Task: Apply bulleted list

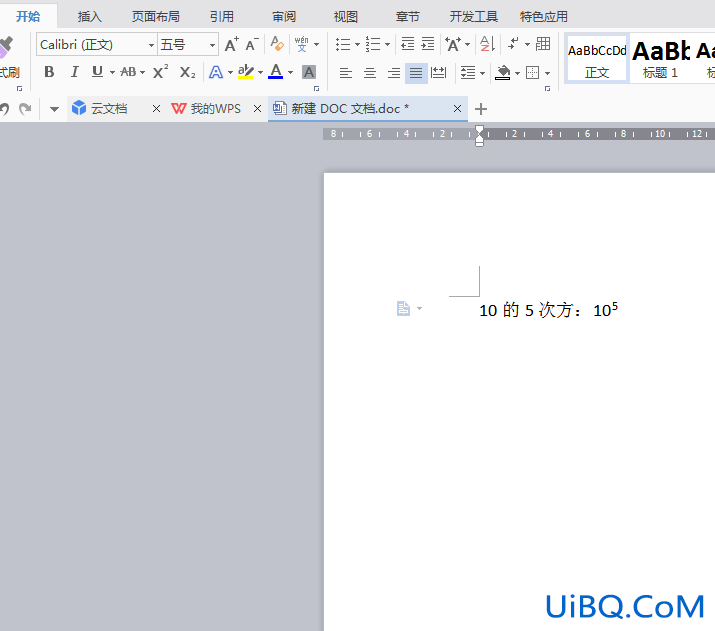Action: pos(343,44)
